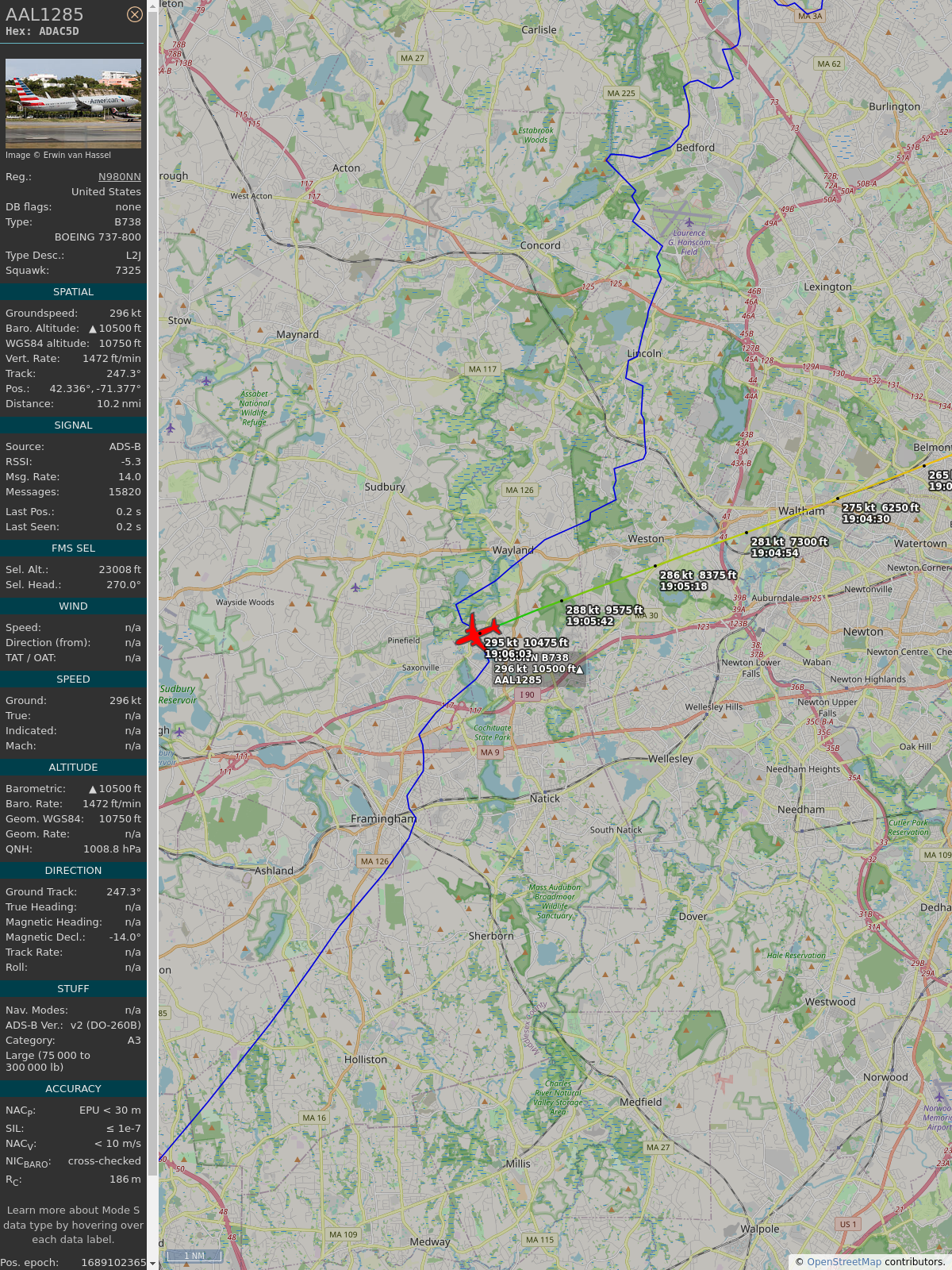
Task: Click the Hanscom Field airport icon
Action: click(x=689, y=222)
